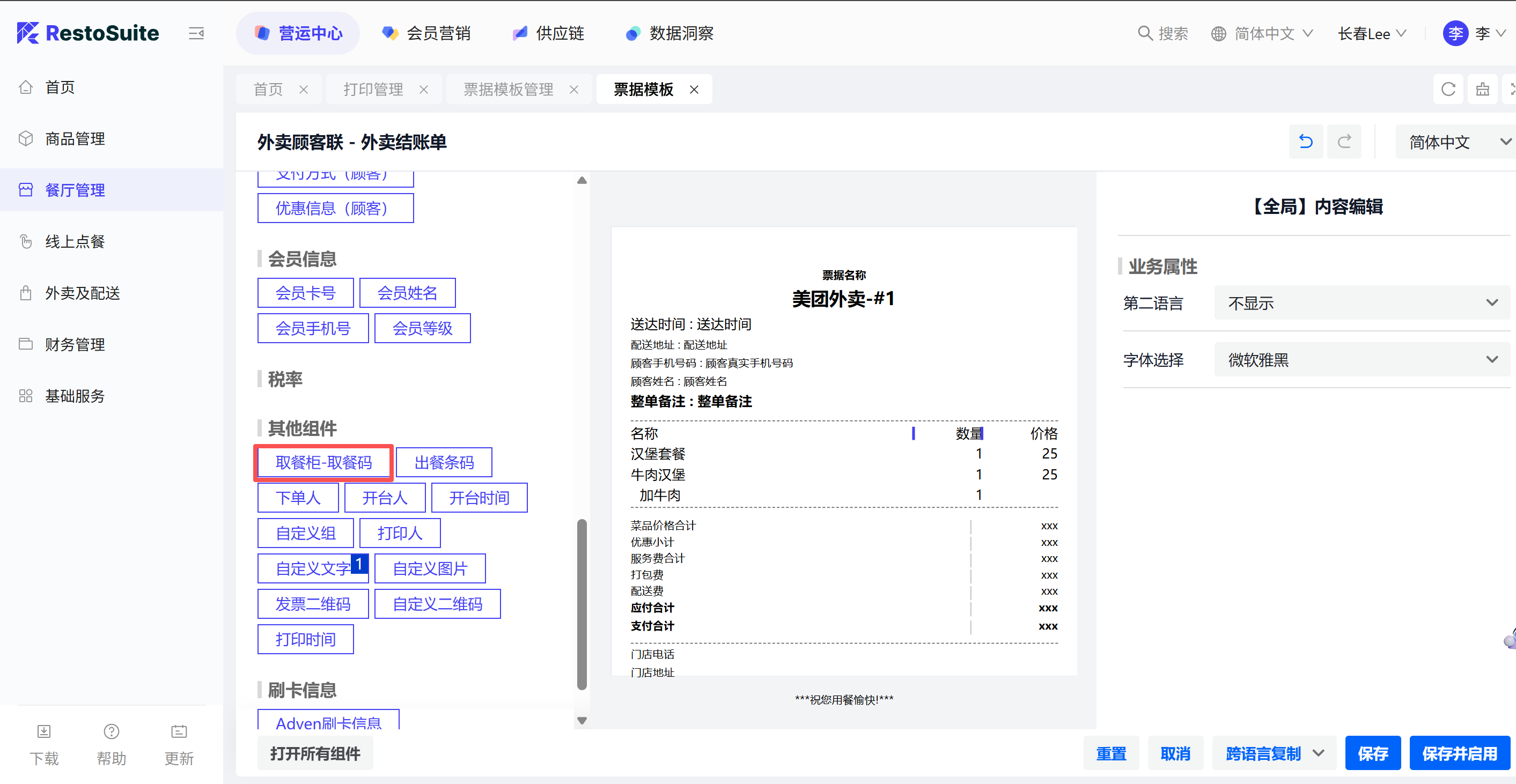
Task: Click the 打开所有组件 button
Action: pos(315,753)
